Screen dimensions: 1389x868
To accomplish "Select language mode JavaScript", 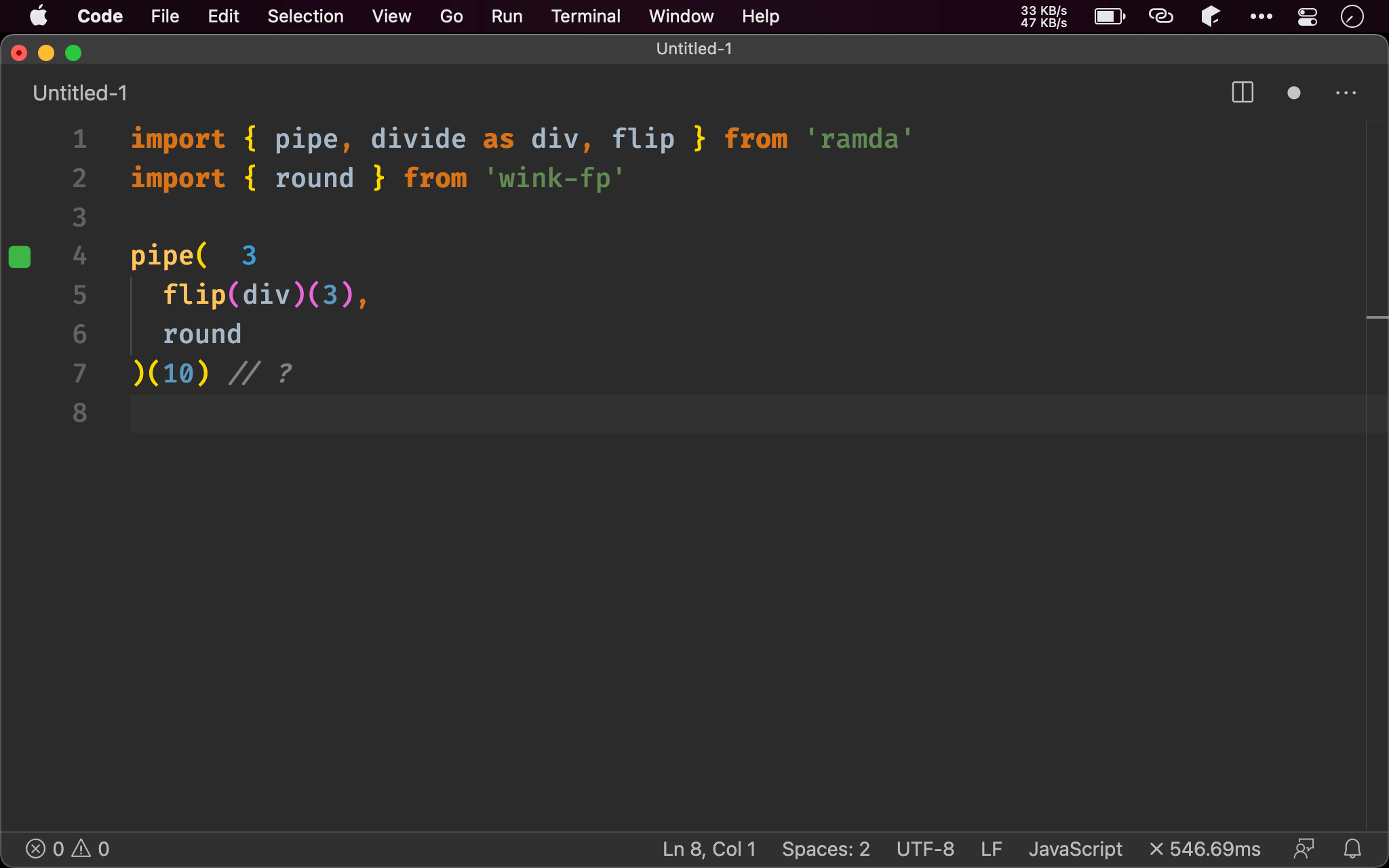I will coord(1075,849).
